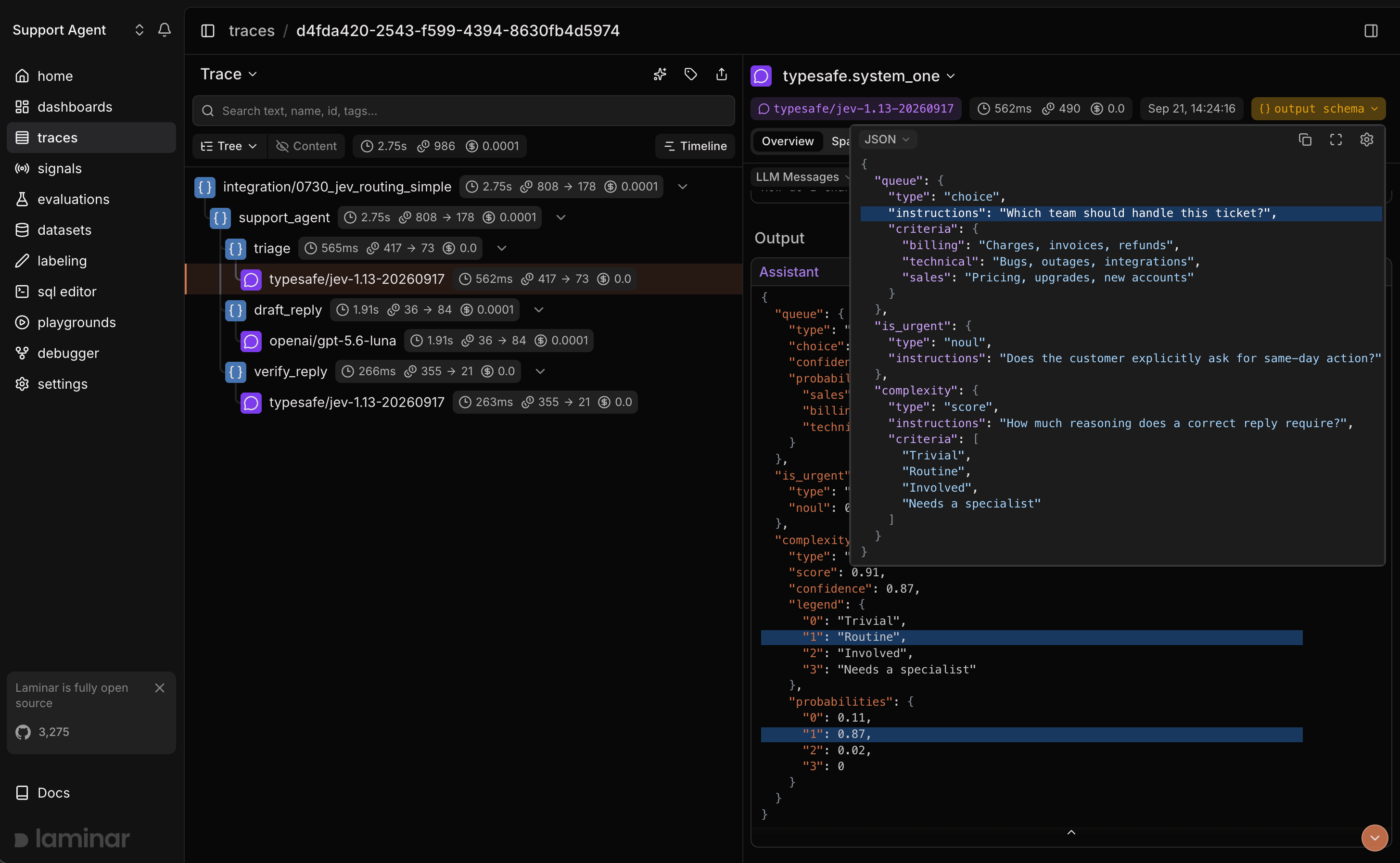Open the JSON format dropdown

tap(887, 140)
